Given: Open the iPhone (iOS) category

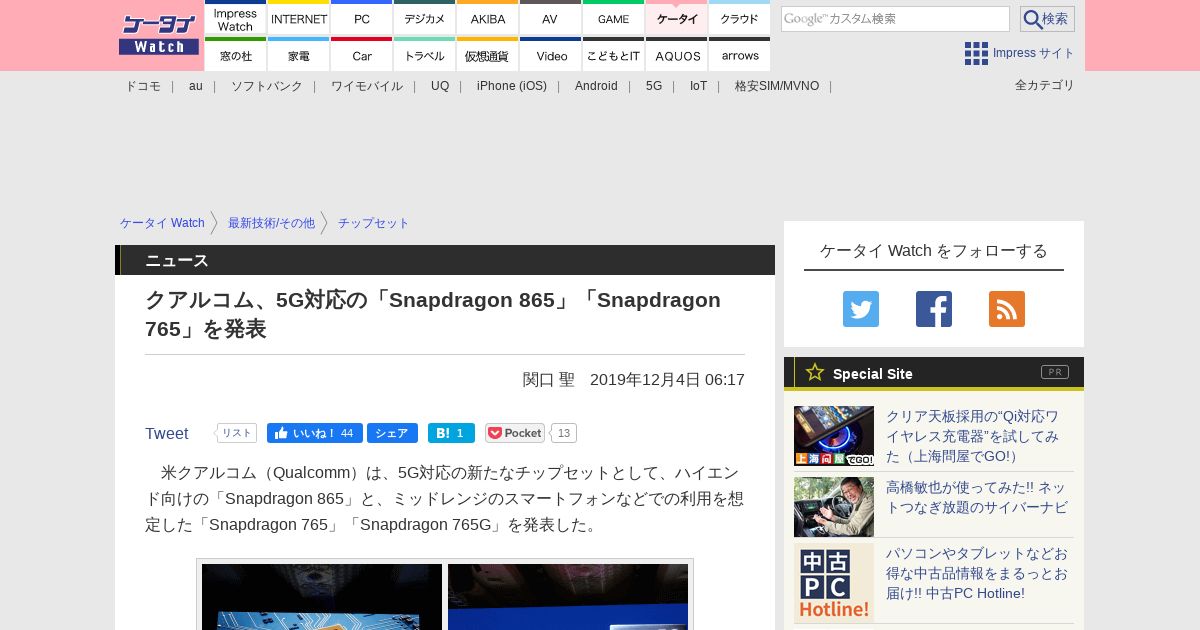Looking at the screenshot, I should [512, 86].
